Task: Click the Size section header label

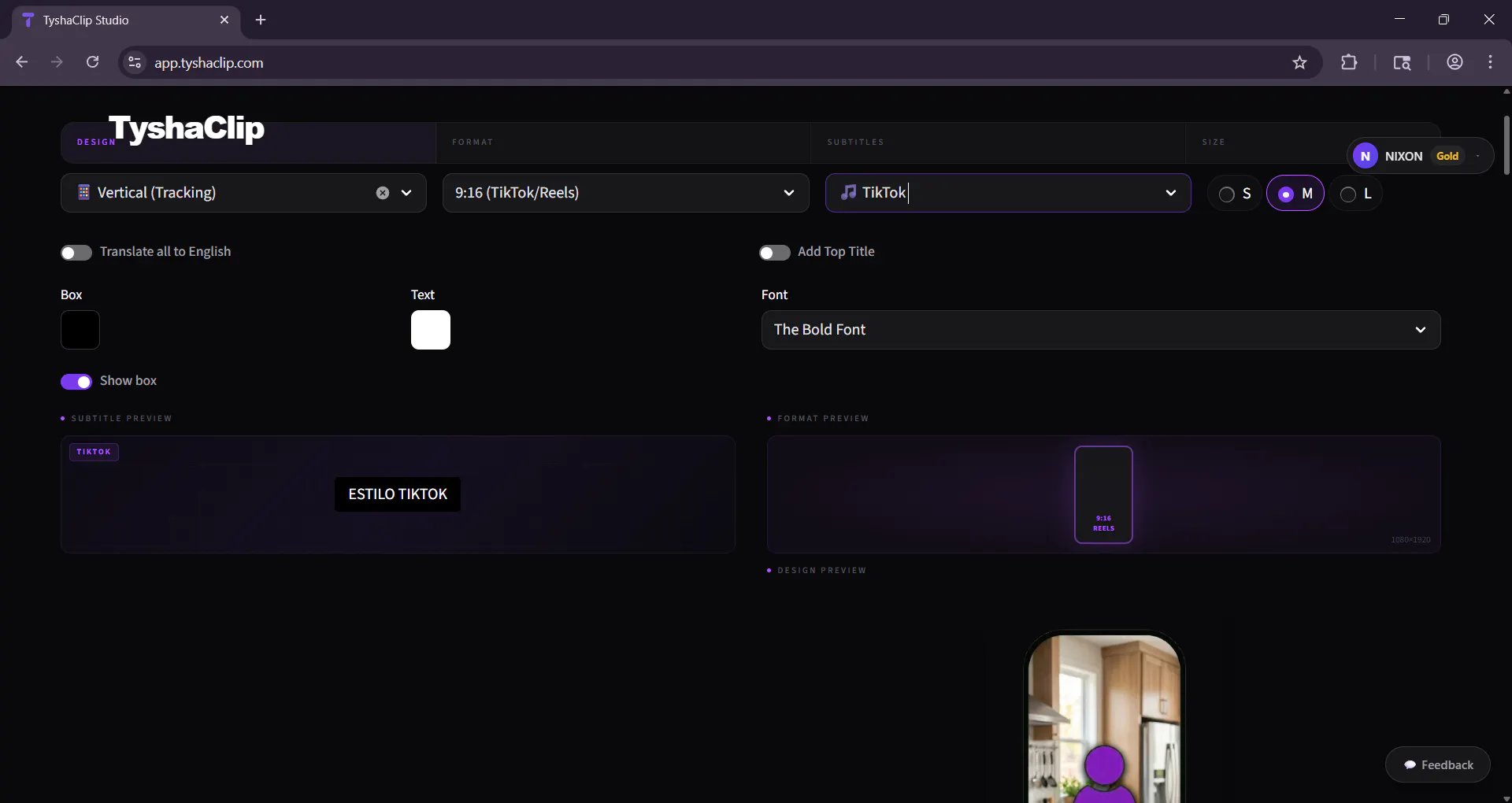Action: click(1214, 142)
